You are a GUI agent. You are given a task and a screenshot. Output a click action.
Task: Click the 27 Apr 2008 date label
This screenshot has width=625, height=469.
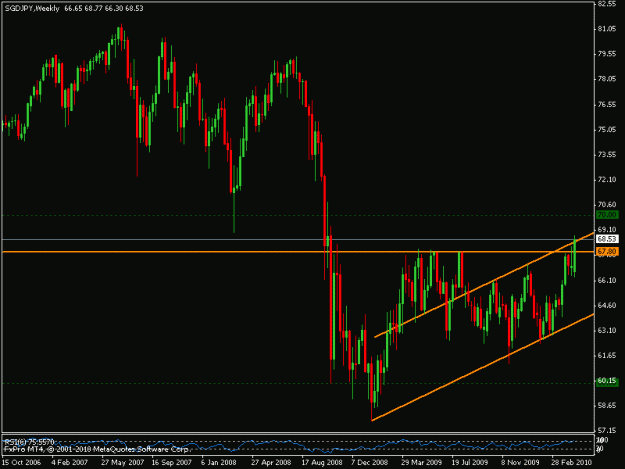click(271, 463)
